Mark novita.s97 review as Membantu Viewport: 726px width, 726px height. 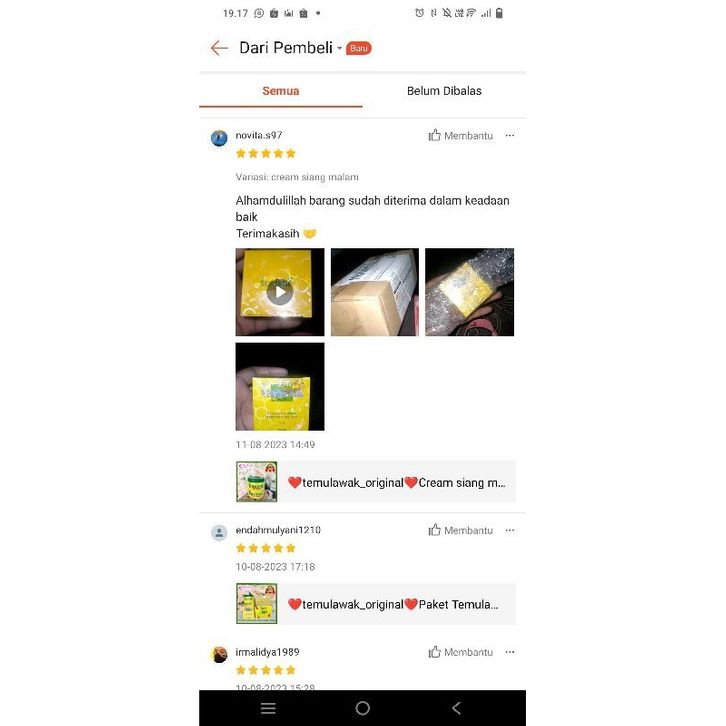coord(460,136)
